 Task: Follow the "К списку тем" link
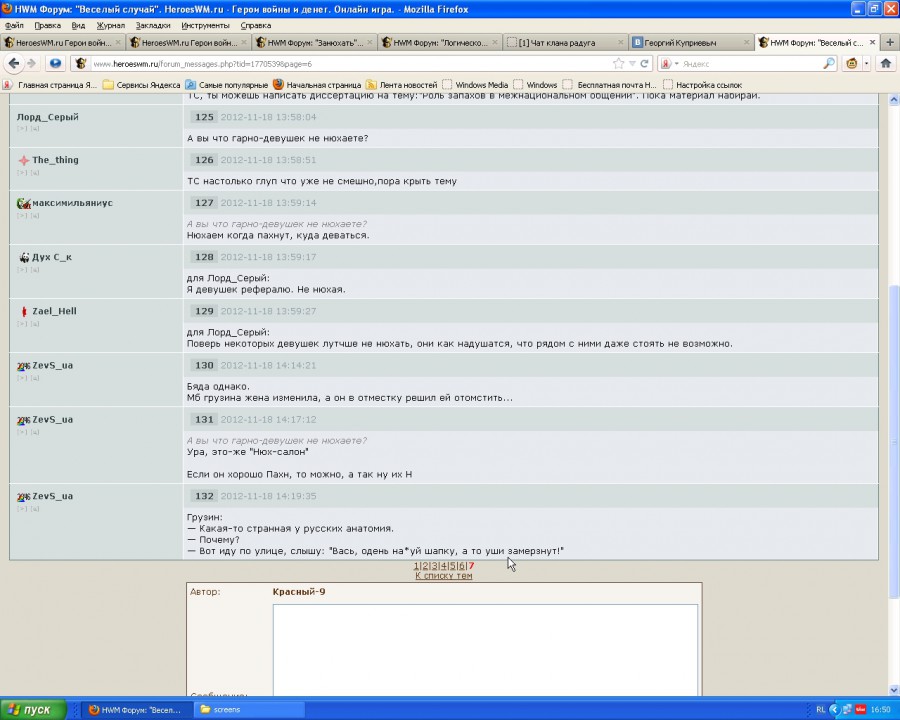tap(444, 575)
